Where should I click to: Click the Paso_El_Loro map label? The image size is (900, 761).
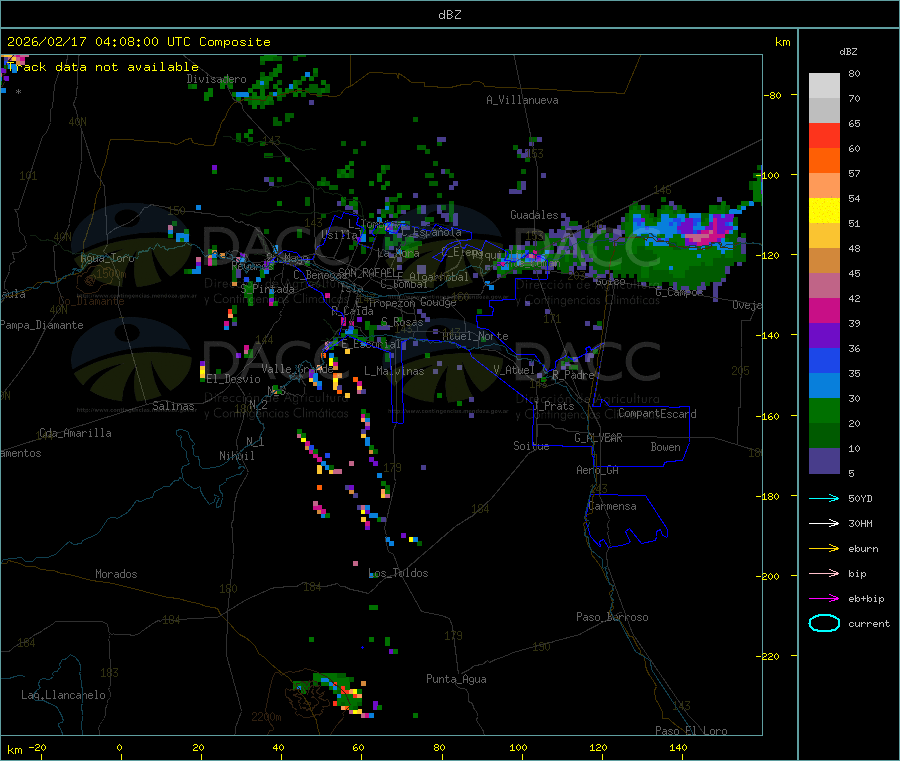pos(691,731)
